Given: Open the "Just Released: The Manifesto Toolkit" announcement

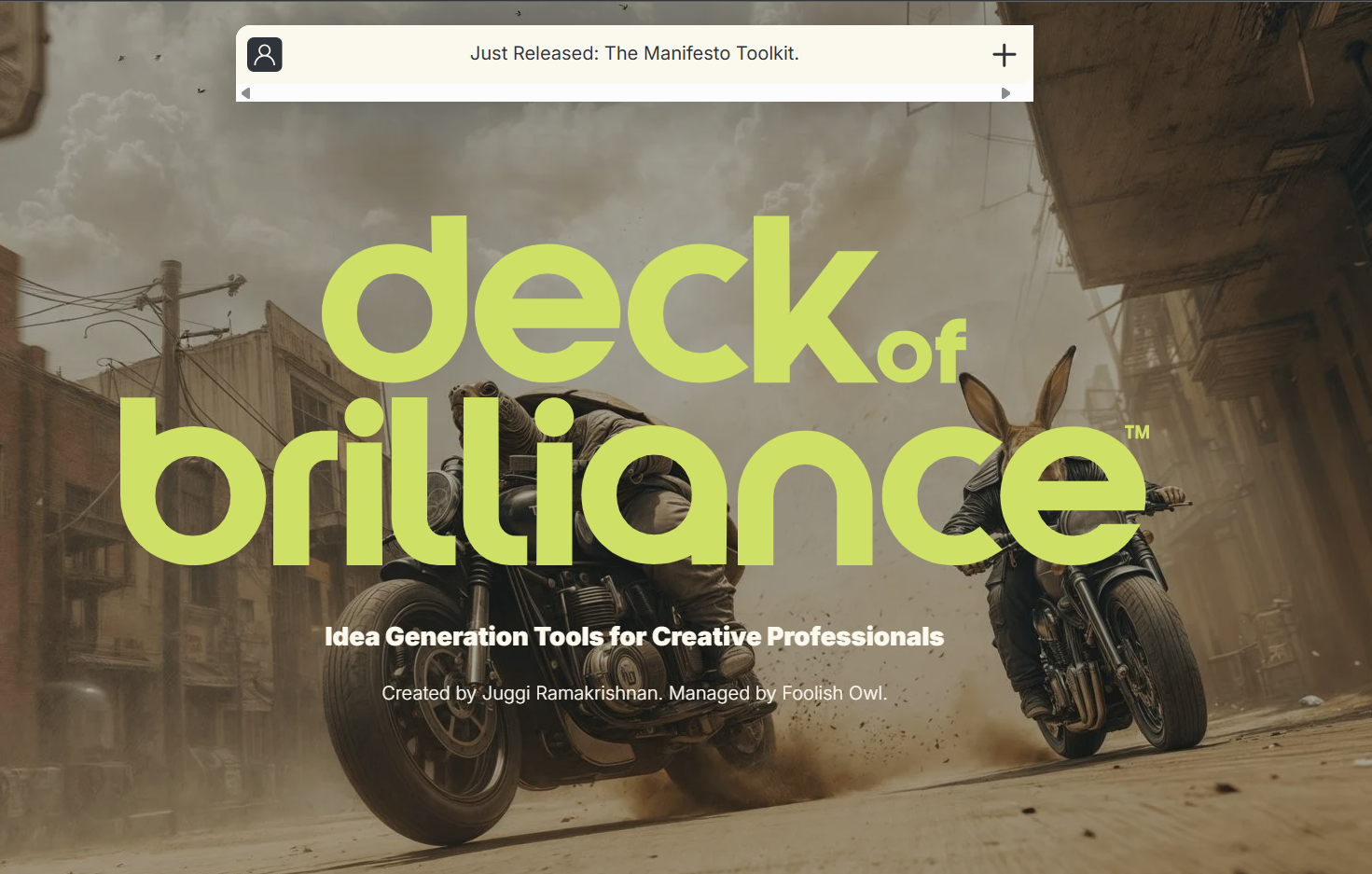Looking at the screenshot, I should [x=634, y=53].
